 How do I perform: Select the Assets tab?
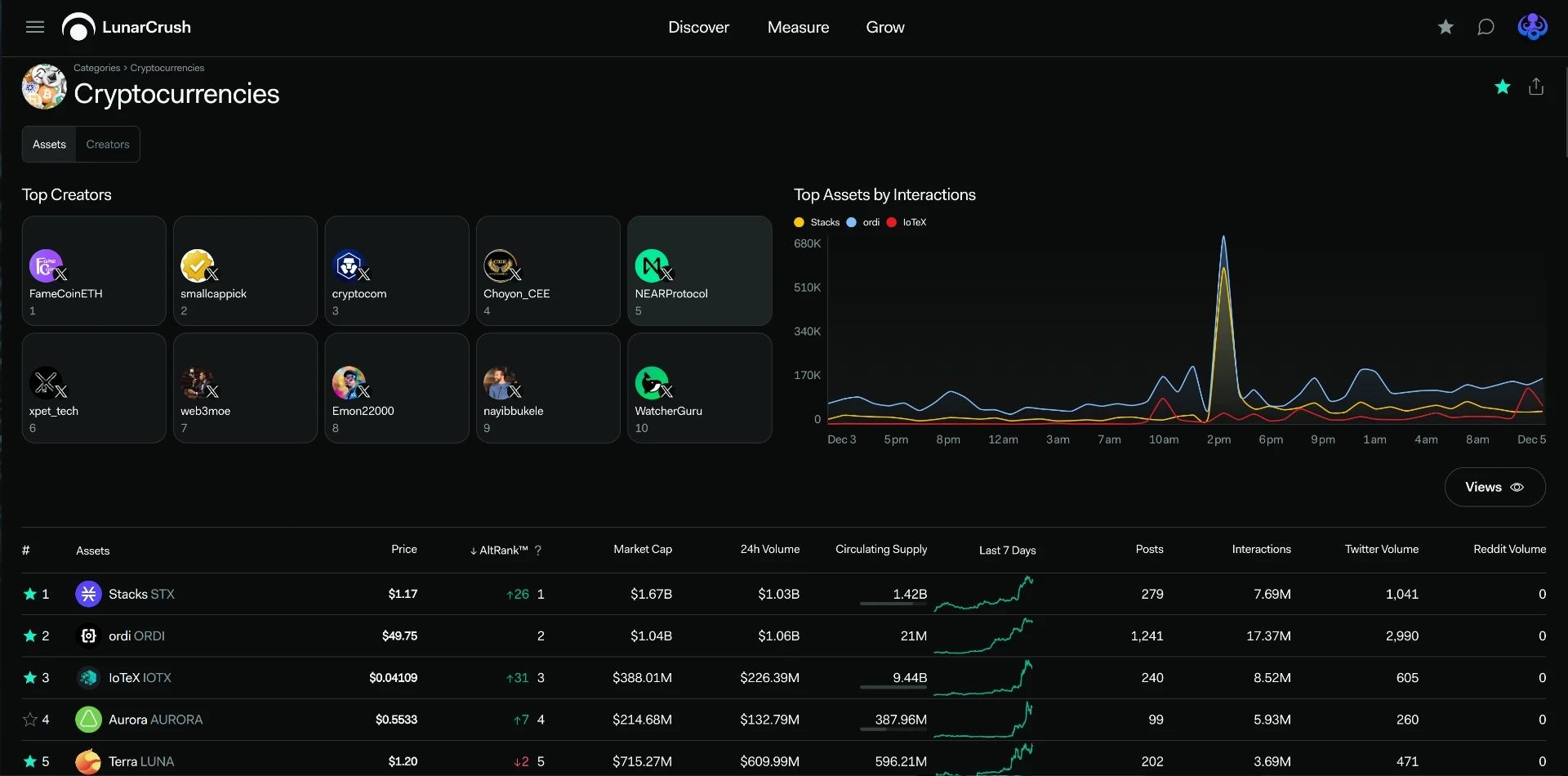tap(49, 145)
